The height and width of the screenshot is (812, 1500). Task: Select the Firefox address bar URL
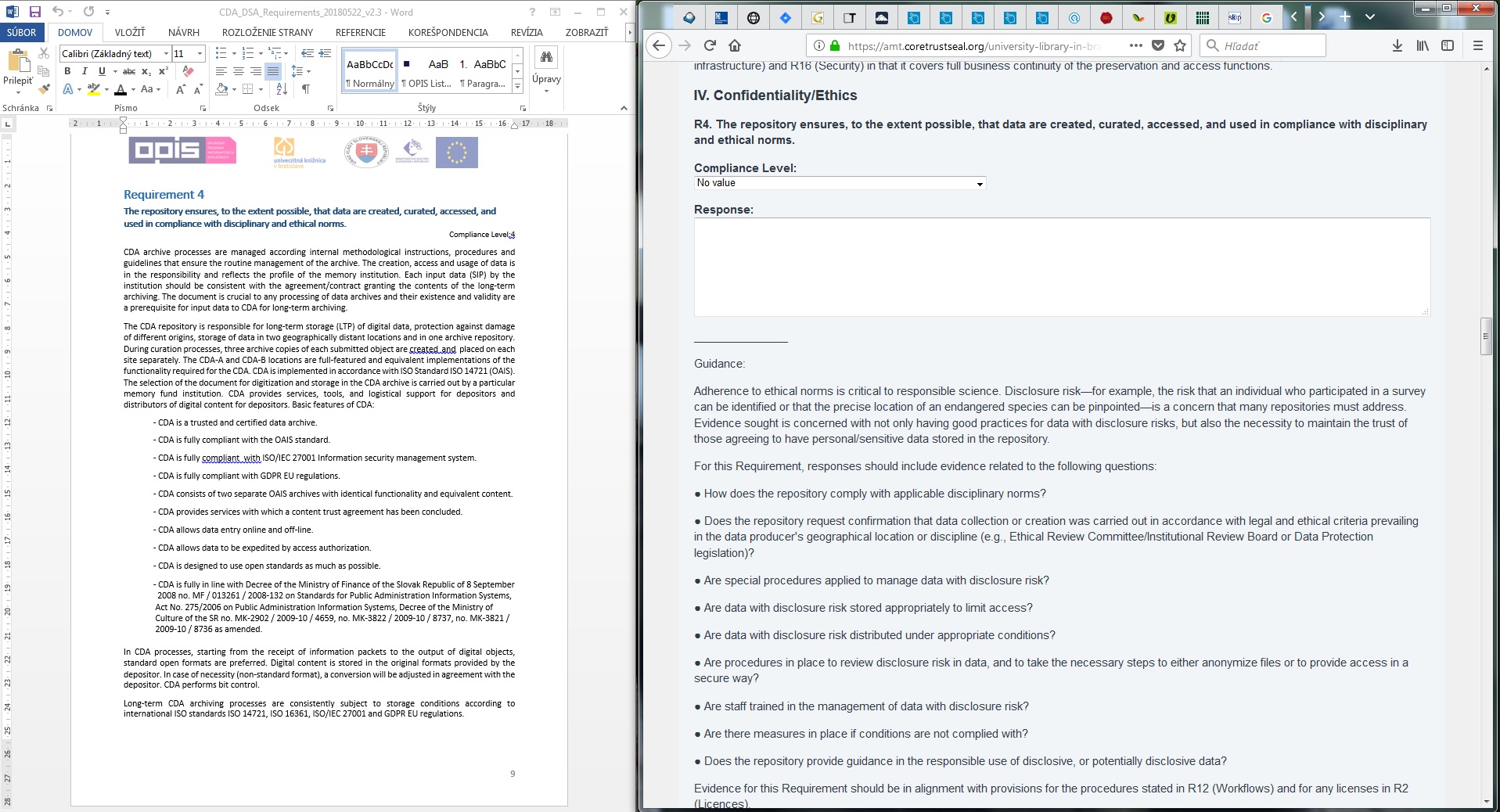point(974,45)
